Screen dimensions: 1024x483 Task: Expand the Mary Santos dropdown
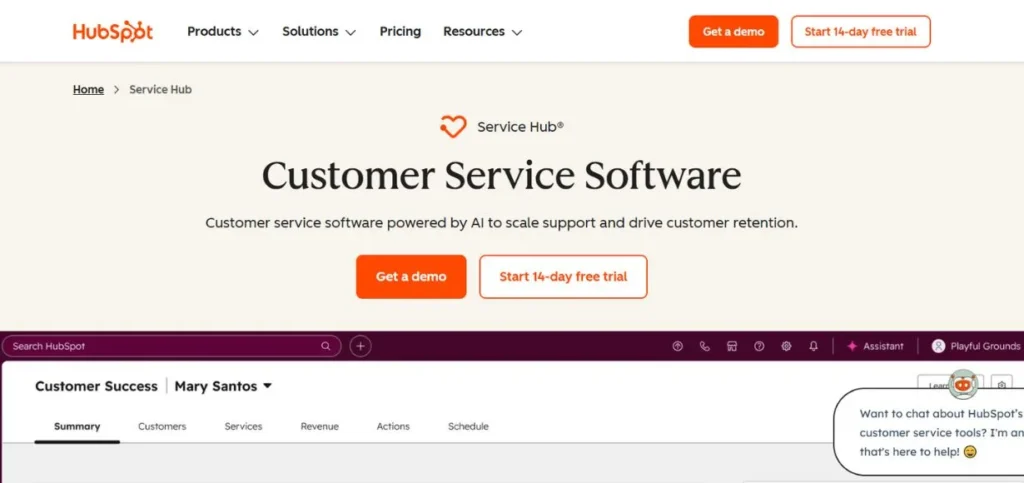[x=223, y=386]
